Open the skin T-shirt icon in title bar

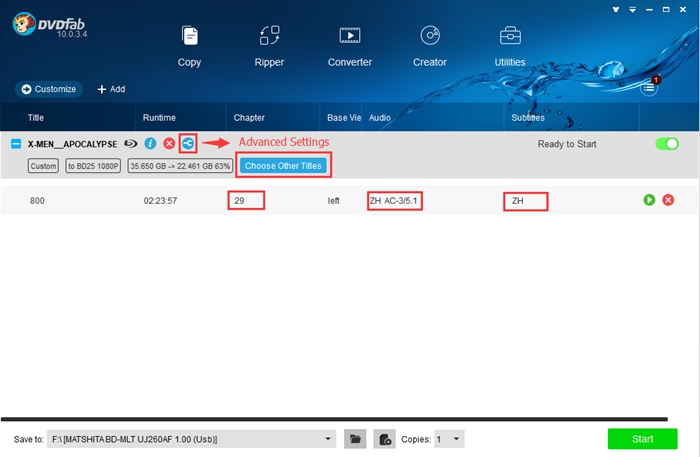pos(616,9)
